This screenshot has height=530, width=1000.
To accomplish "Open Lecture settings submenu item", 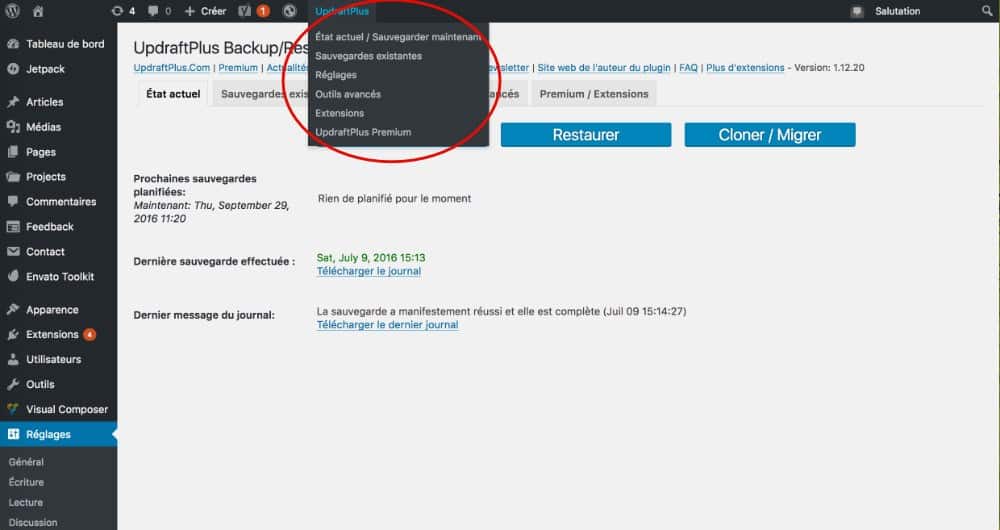I will [x=26, y=503].
